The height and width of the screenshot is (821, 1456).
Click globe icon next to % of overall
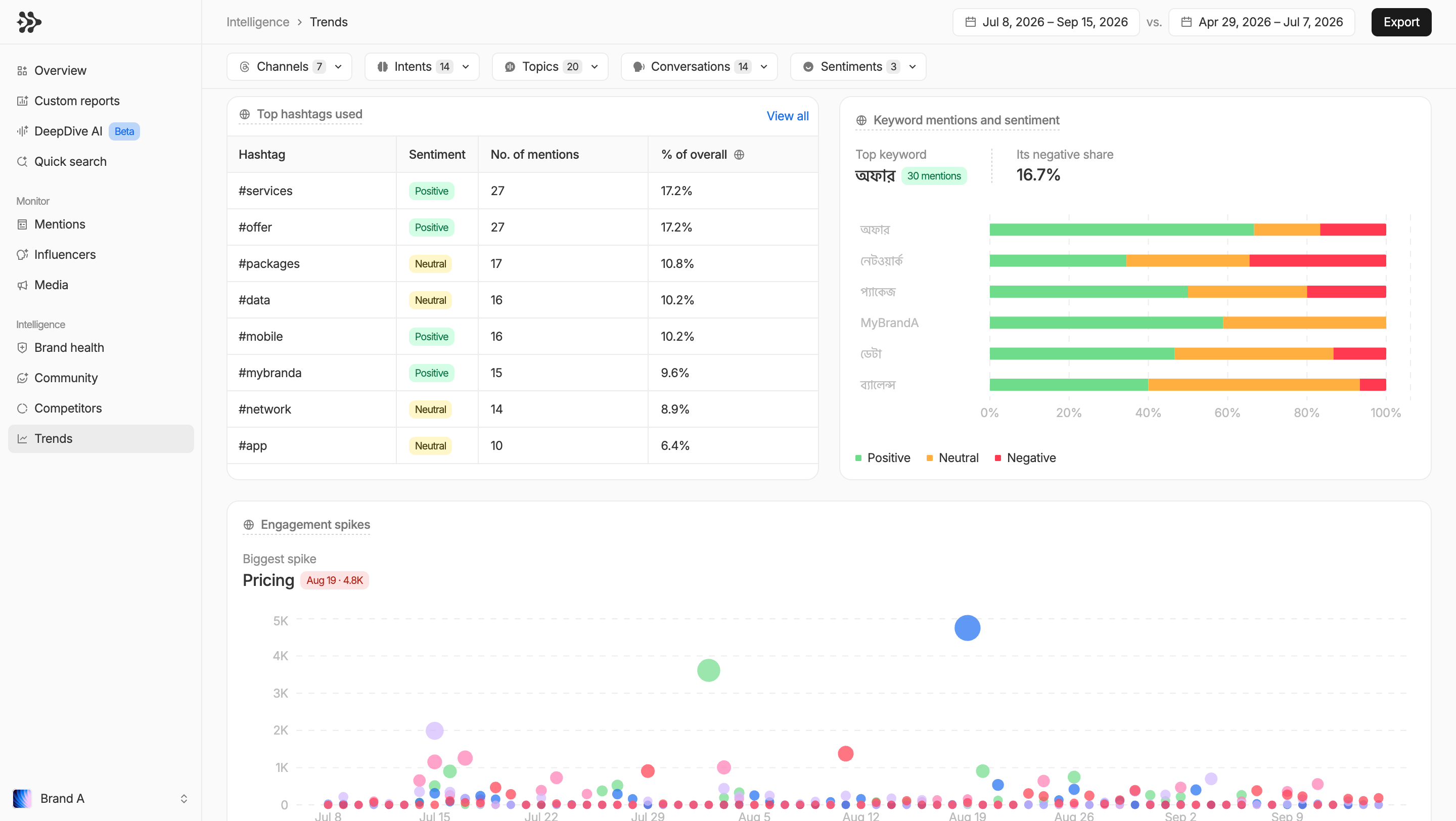coord(739,154)
